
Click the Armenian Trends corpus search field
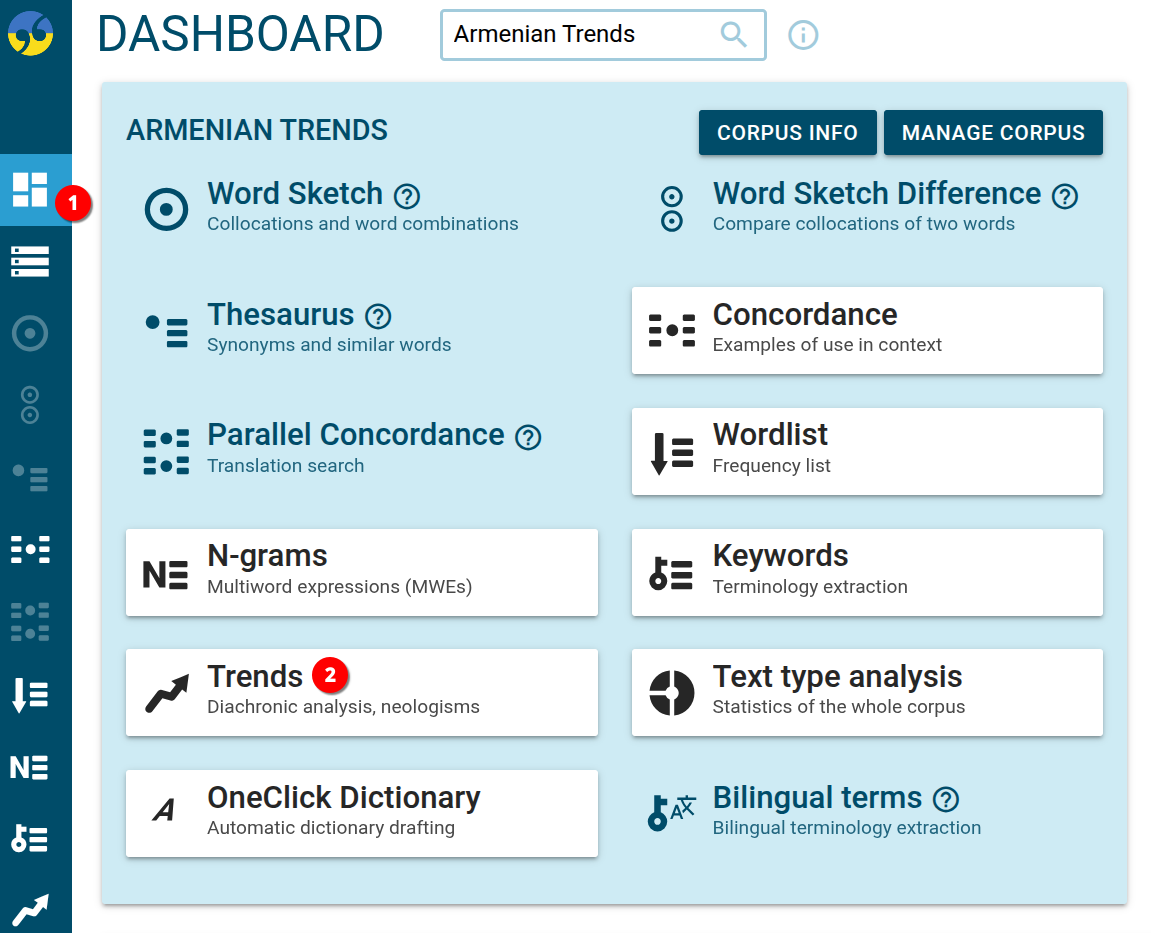(580, 35)
